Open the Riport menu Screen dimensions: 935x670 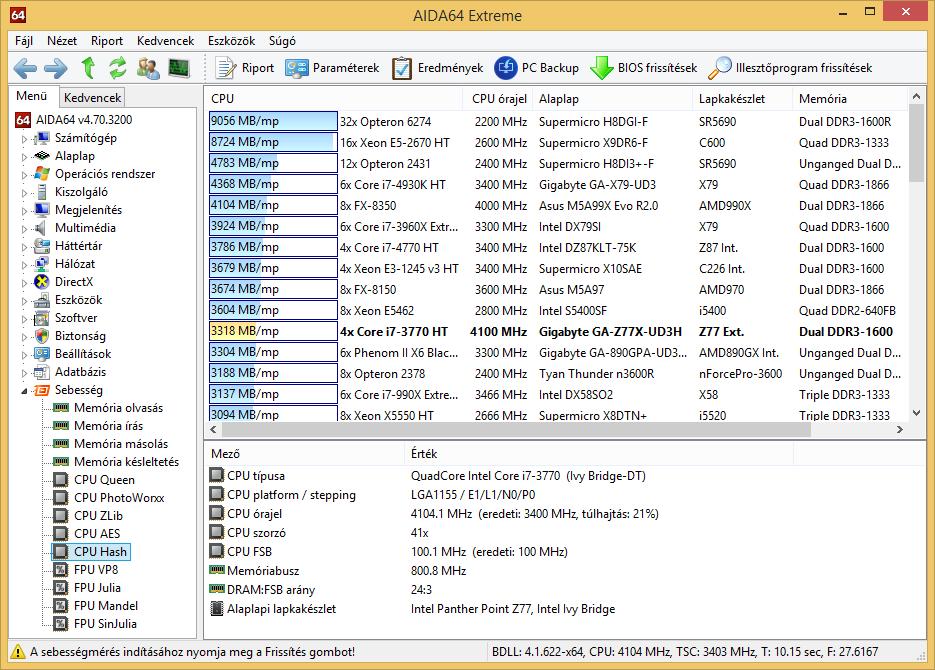(107, 41)
